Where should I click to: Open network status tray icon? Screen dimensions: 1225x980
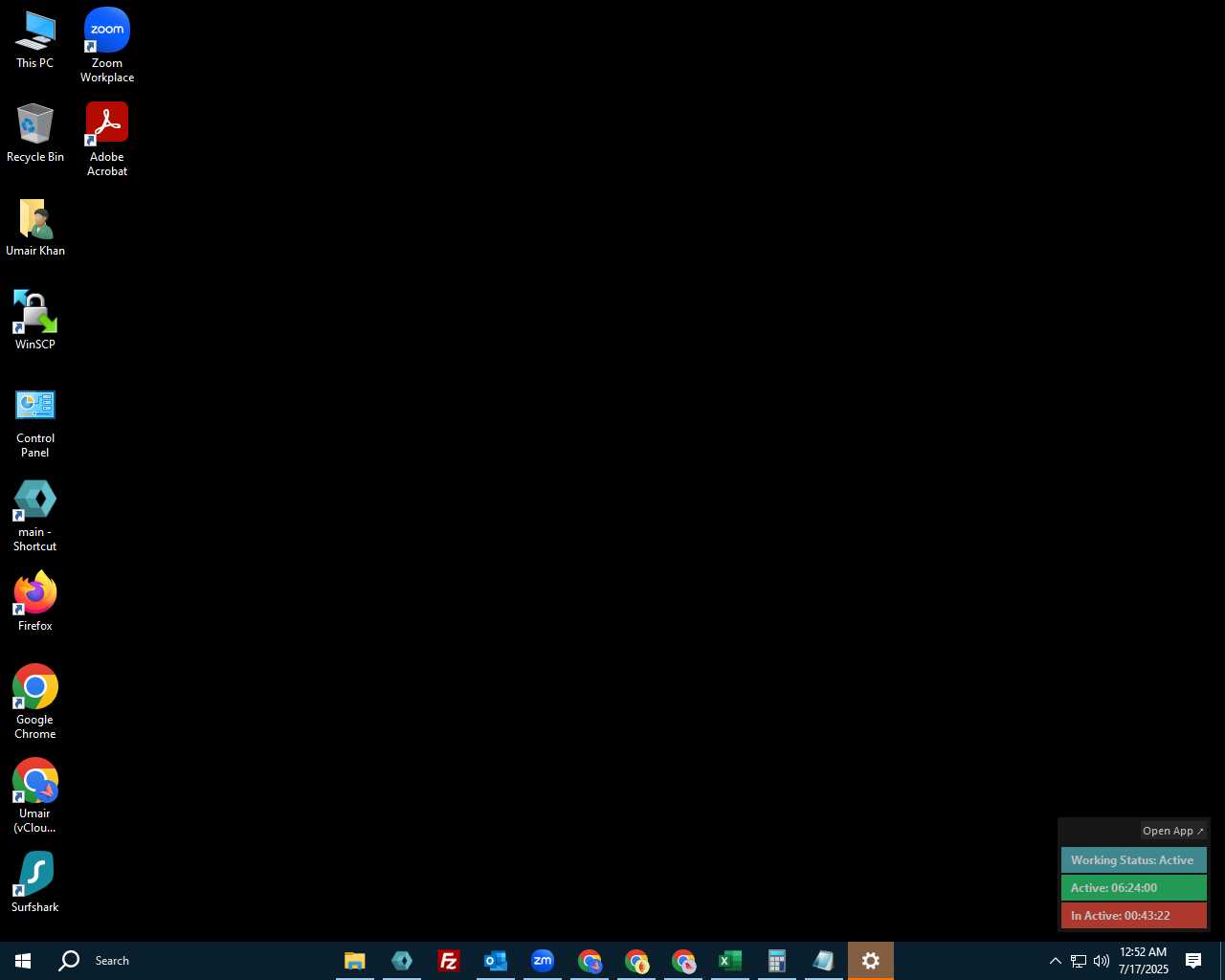[1079, 961]
